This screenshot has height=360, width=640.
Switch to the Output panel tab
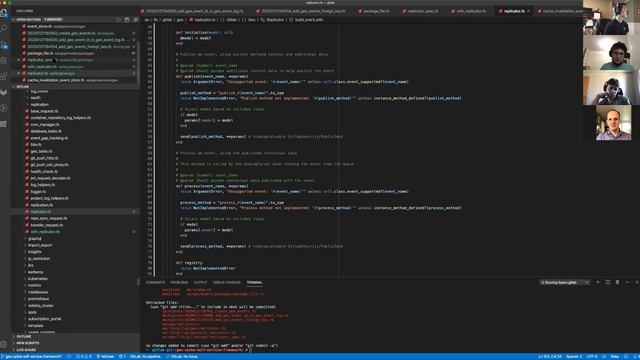pos(200,282)
